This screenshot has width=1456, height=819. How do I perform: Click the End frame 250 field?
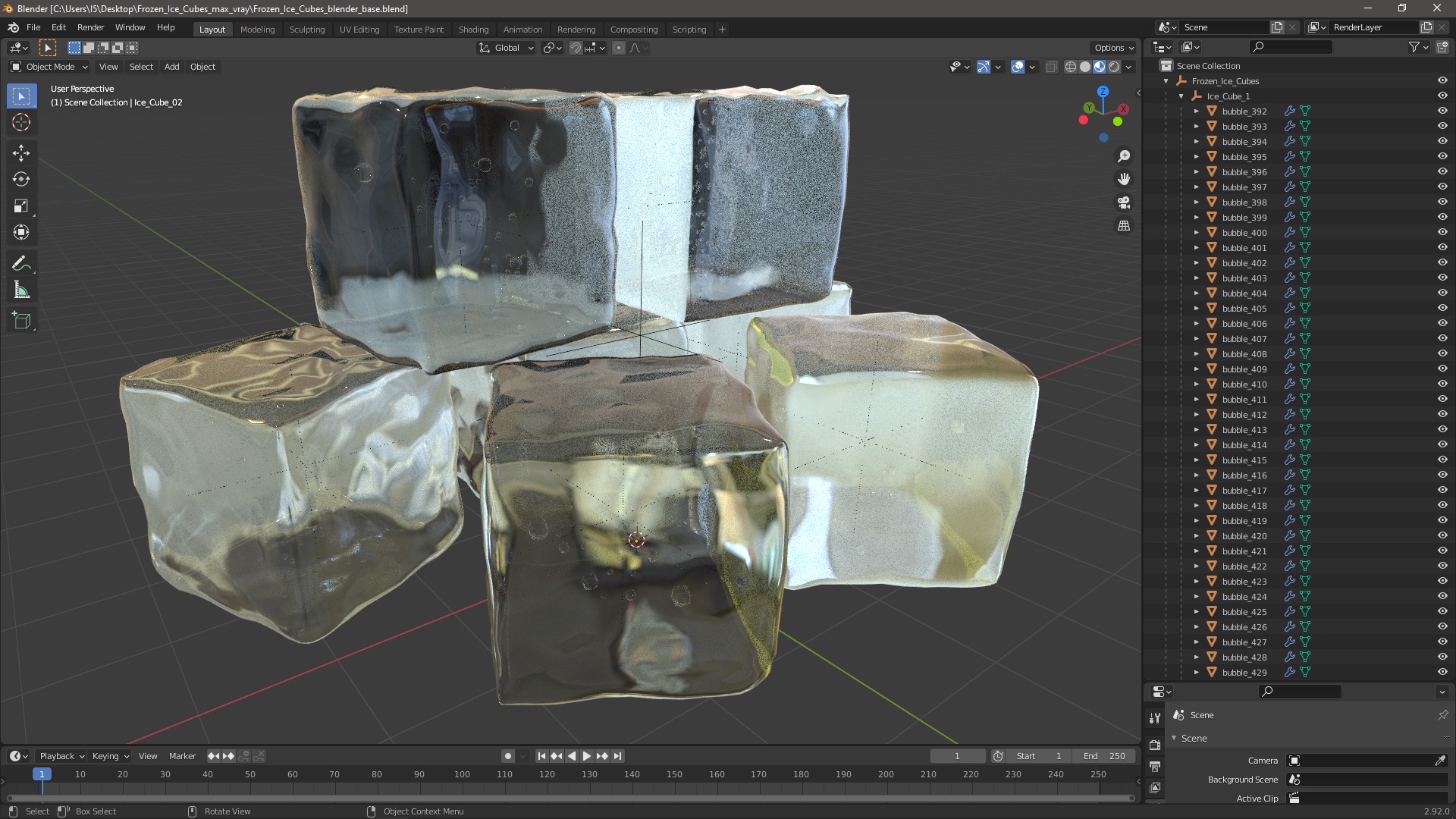click(1104, 756)
